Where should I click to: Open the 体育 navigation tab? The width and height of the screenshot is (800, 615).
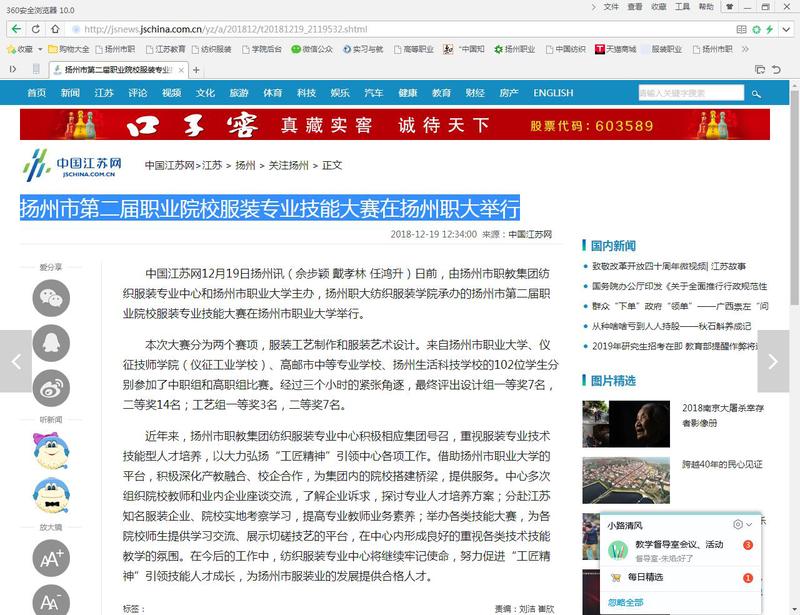point(272,93)
